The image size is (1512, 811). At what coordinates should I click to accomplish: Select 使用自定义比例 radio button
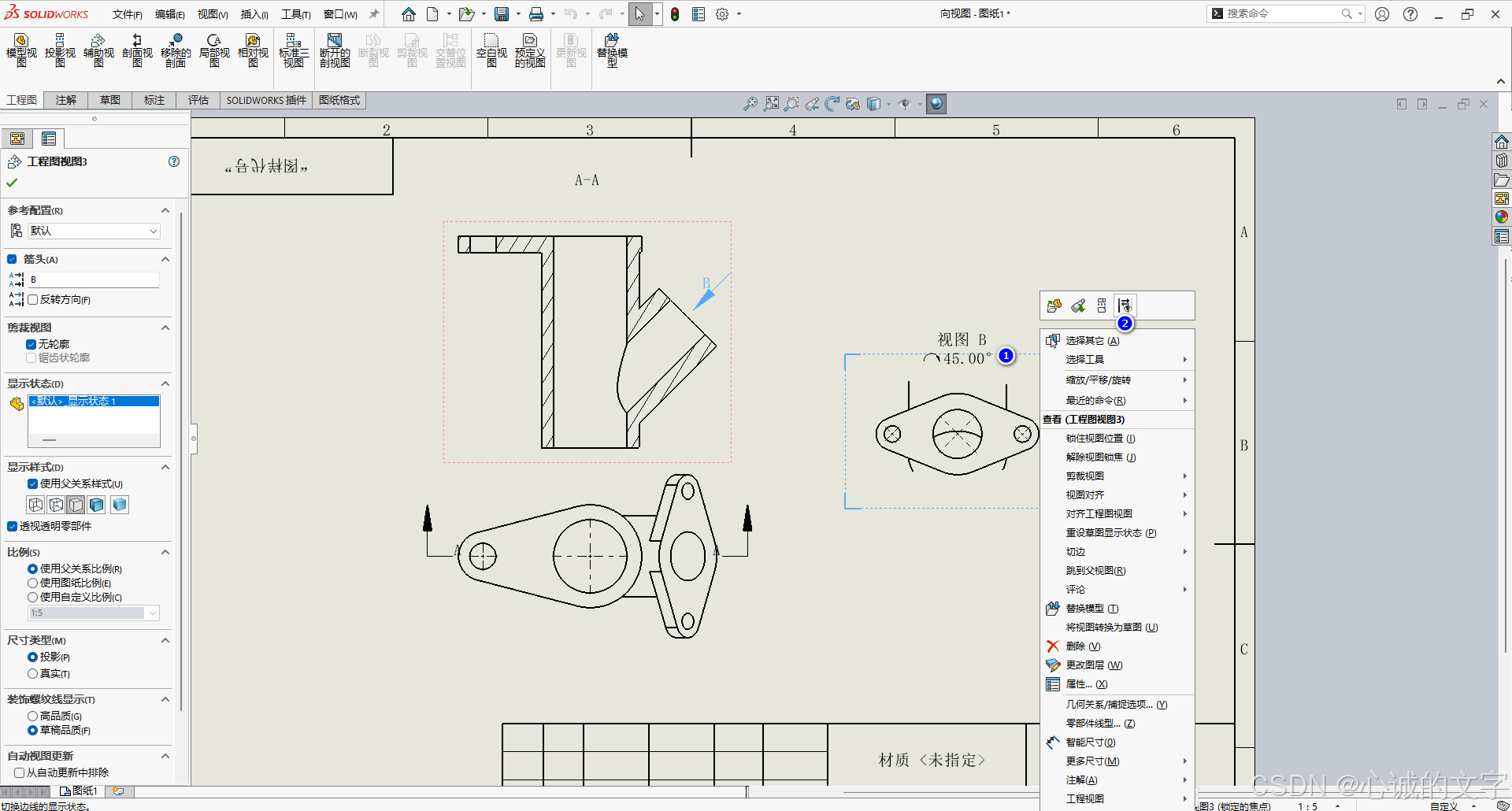[32, 598]
